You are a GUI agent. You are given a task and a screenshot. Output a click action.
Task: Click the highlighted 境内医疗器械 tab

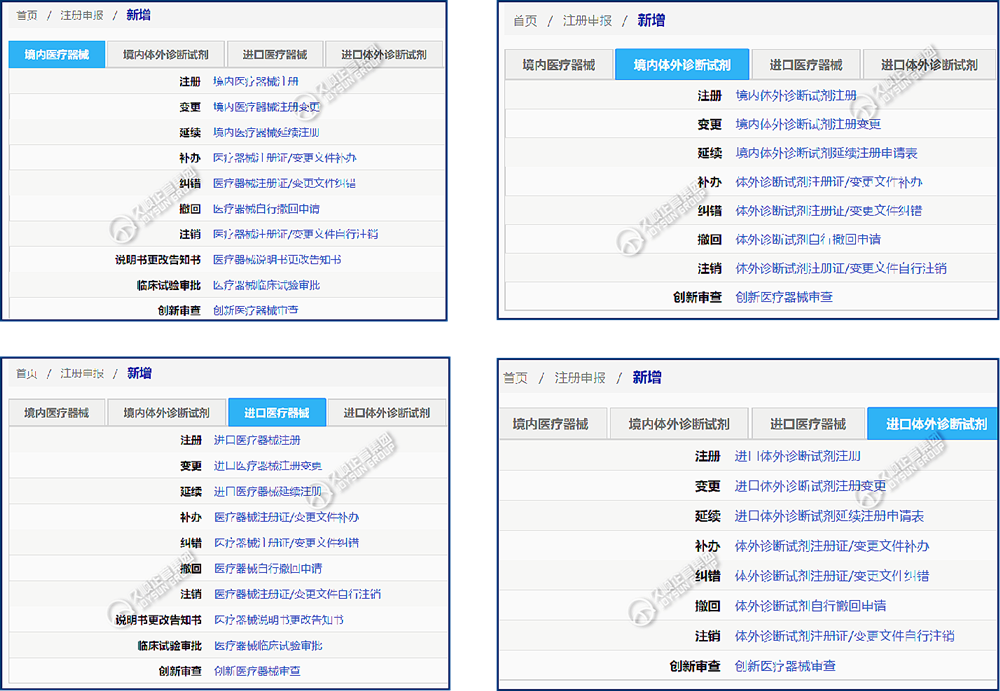coord(57,55)
